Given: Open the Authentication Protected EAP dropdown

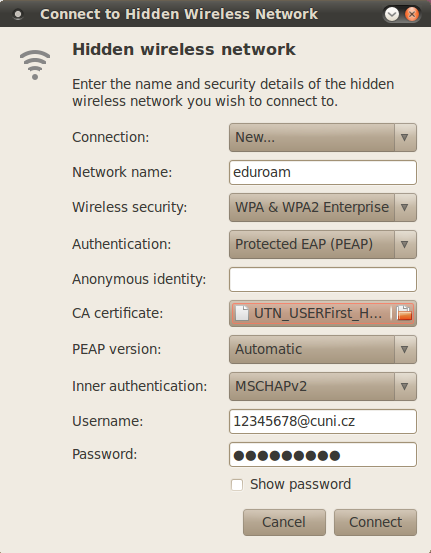Looking at the screenshot, I should pyautogui.click(x=323, y=244).
